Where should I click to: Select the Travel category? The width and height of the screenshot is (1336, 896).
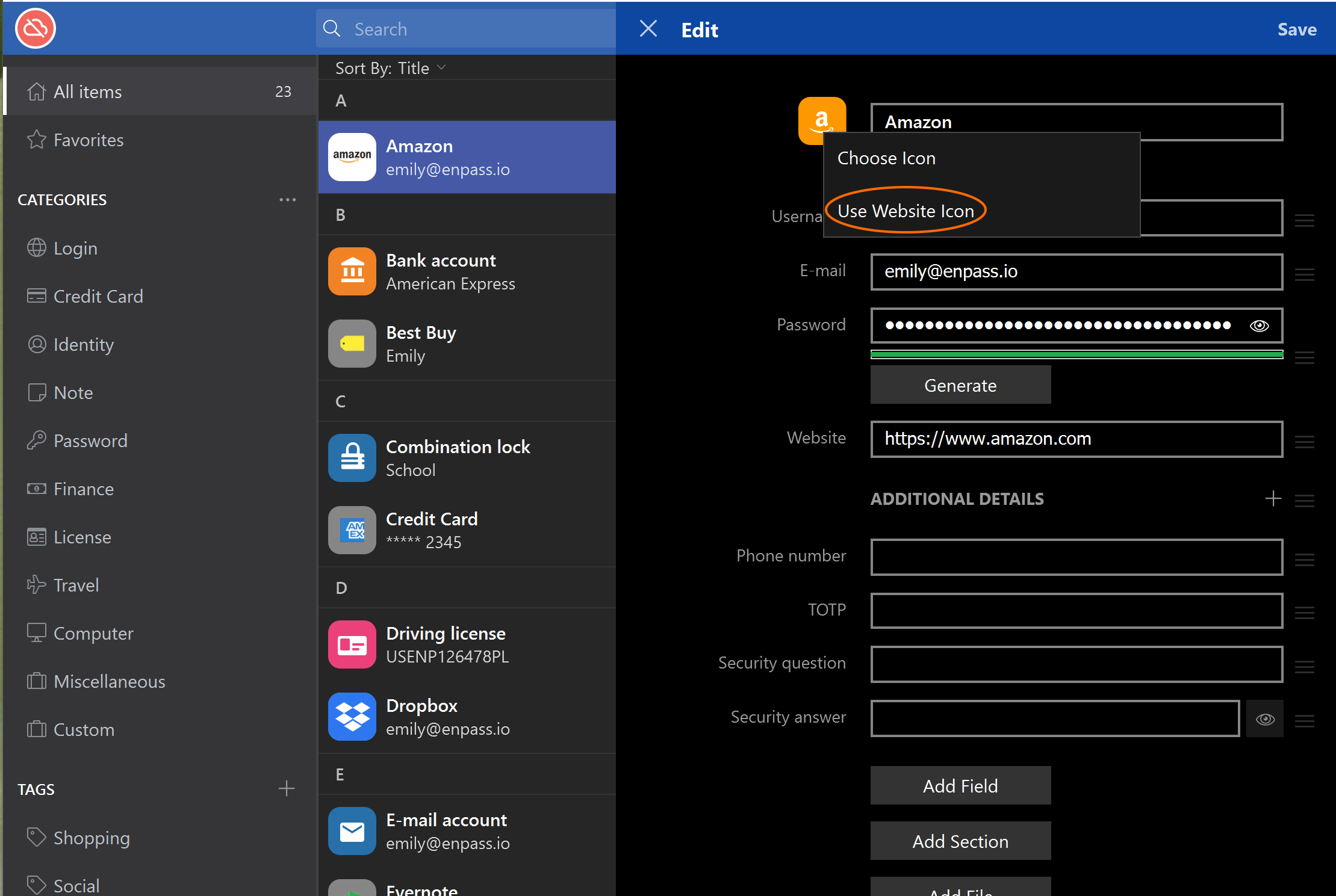pyautogui.click(x=160, y=585)
